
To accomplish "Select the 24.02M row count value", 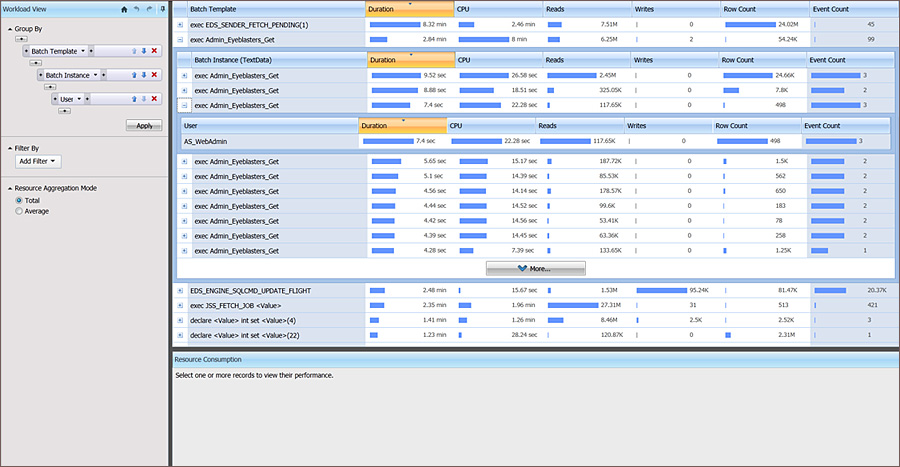I will 788,24.
